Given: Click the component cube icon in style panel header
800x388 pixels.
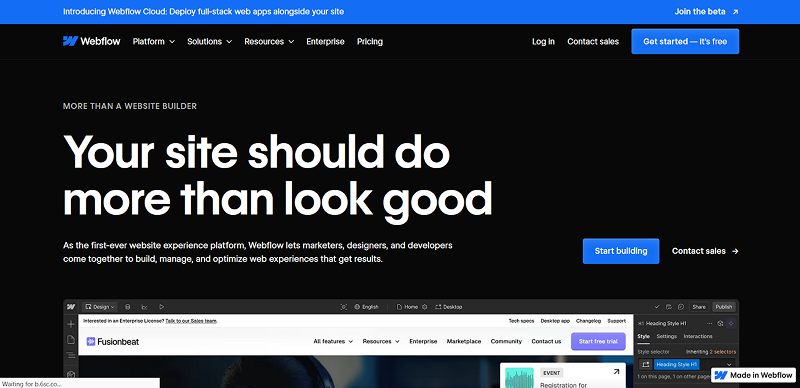Looking at the screenshot, I should coord(720,324).
